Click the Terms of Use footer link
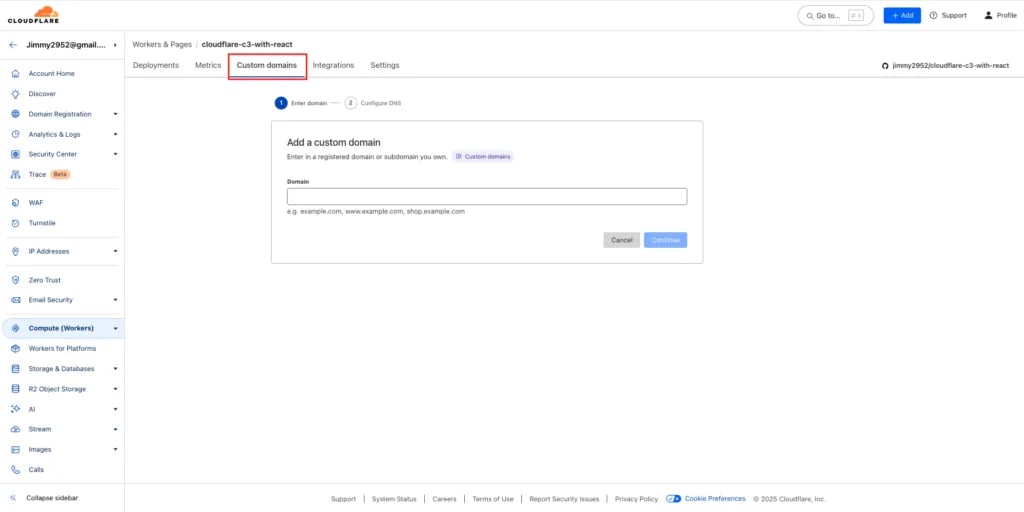 (493, 499)
